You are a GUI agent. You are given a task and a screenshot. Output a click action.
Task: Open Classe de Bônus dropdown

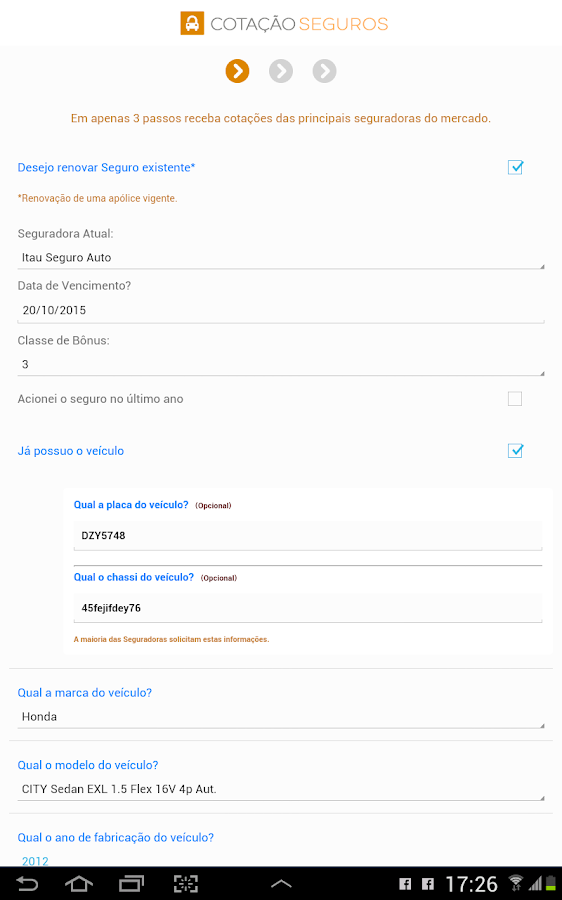281,364
